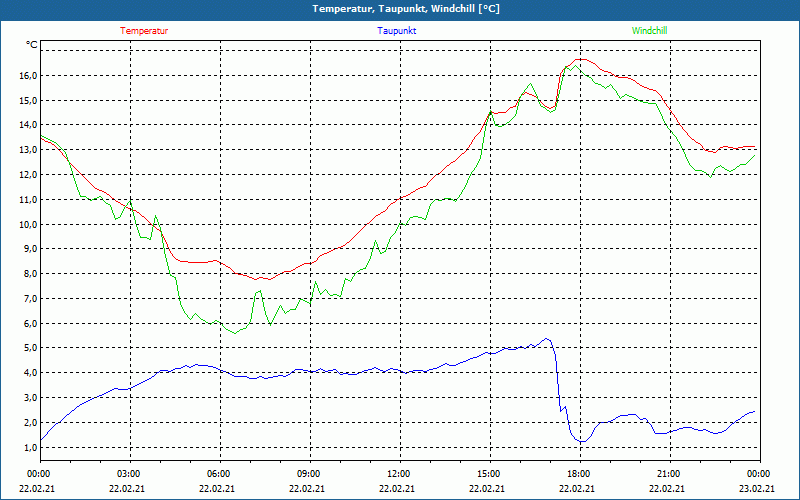
Task: Click the 06:00 time label
Action: point(219,474)
